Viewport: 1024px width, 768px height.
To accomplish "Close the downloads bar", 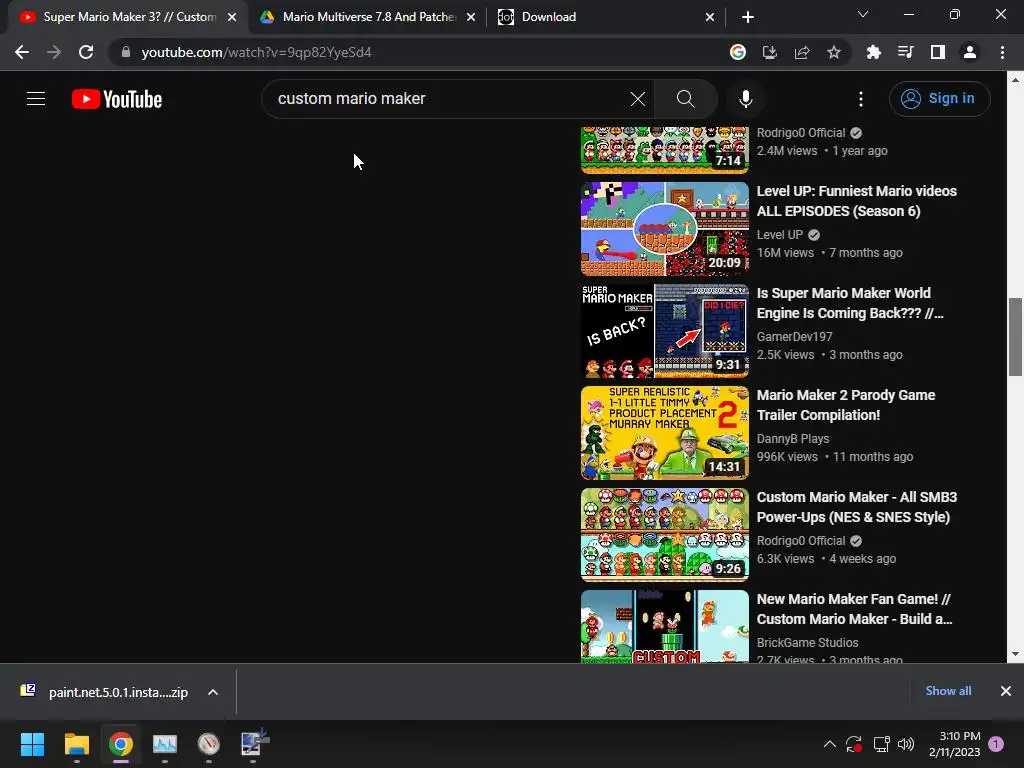I will coord(1006,691).
